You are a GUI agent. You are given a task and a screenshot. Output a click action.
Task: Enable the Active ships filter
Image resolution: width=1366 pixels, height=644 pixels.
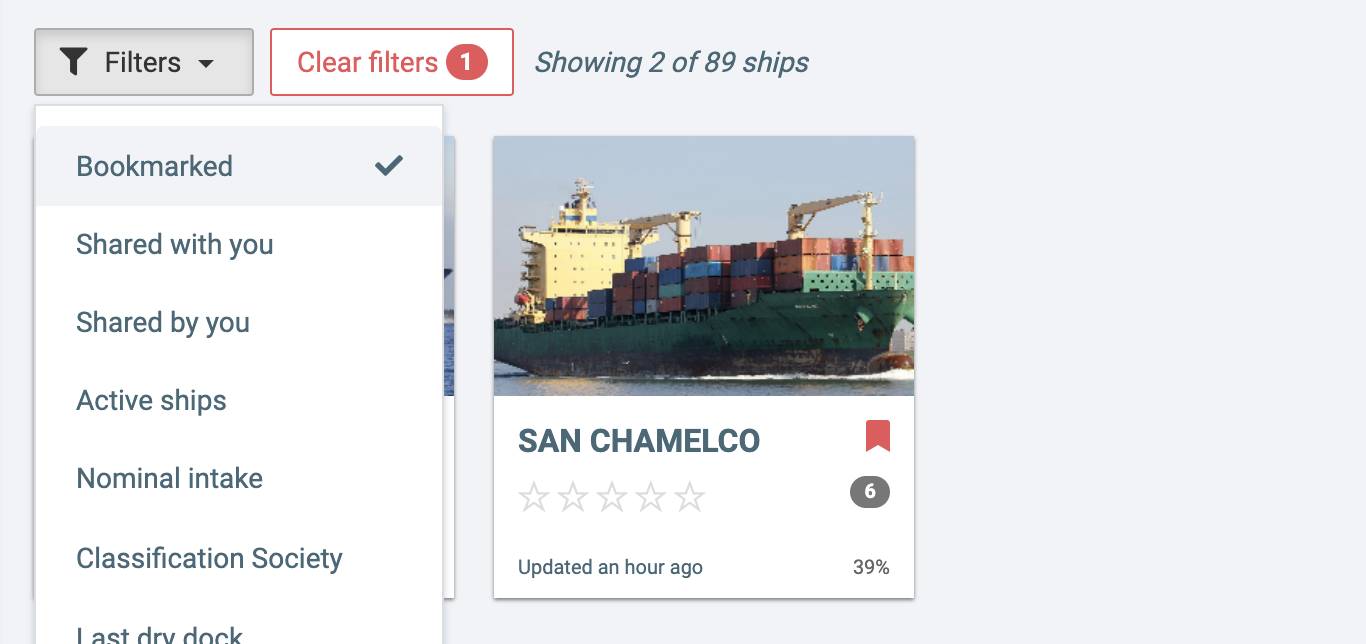point(239,400)
